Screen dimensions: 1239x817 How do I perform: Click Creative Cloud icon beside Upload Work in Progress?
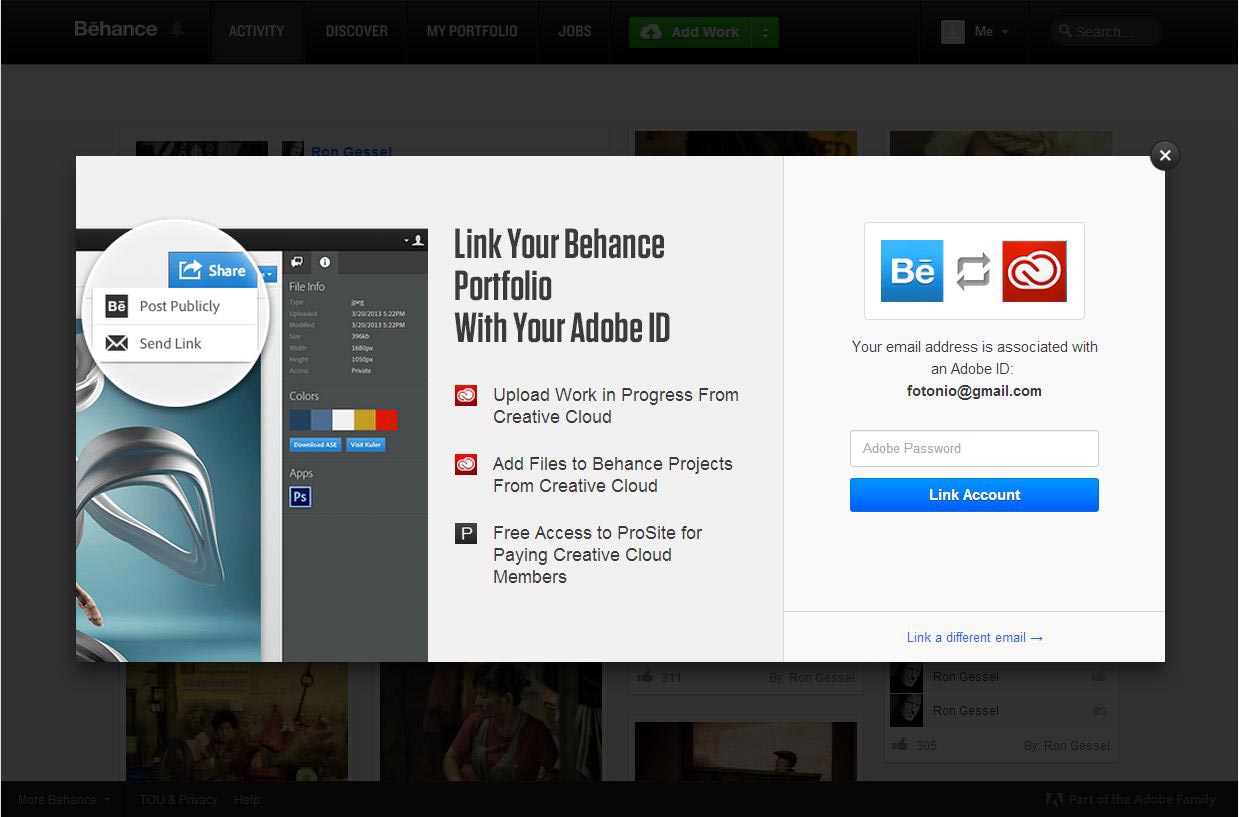tap(466, 395)
